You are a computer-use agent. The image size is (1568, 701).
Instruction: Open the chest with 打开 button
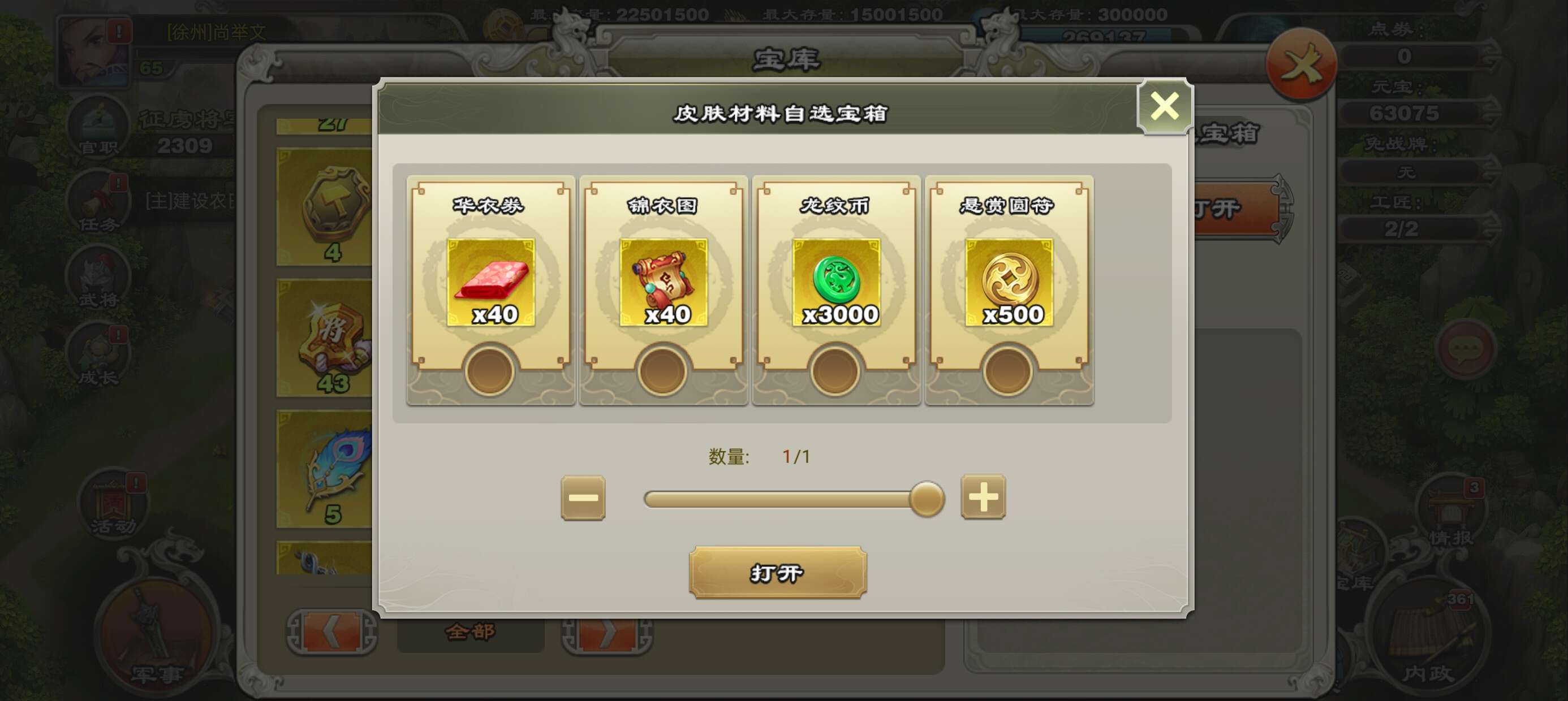click(x=778, y=573)
